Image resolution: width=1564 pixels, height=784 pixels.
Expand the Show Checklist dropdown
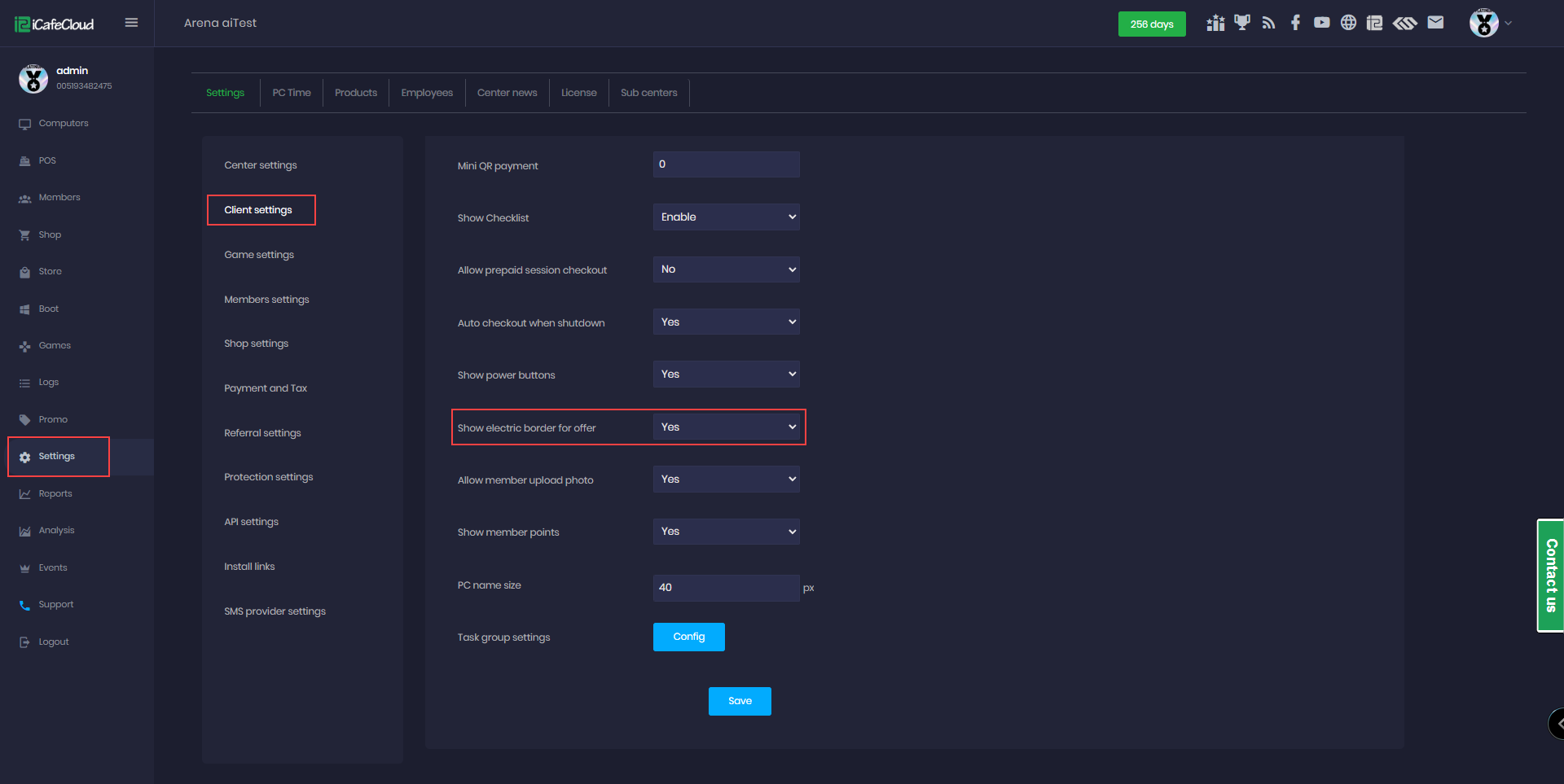(x=726, y=217)
